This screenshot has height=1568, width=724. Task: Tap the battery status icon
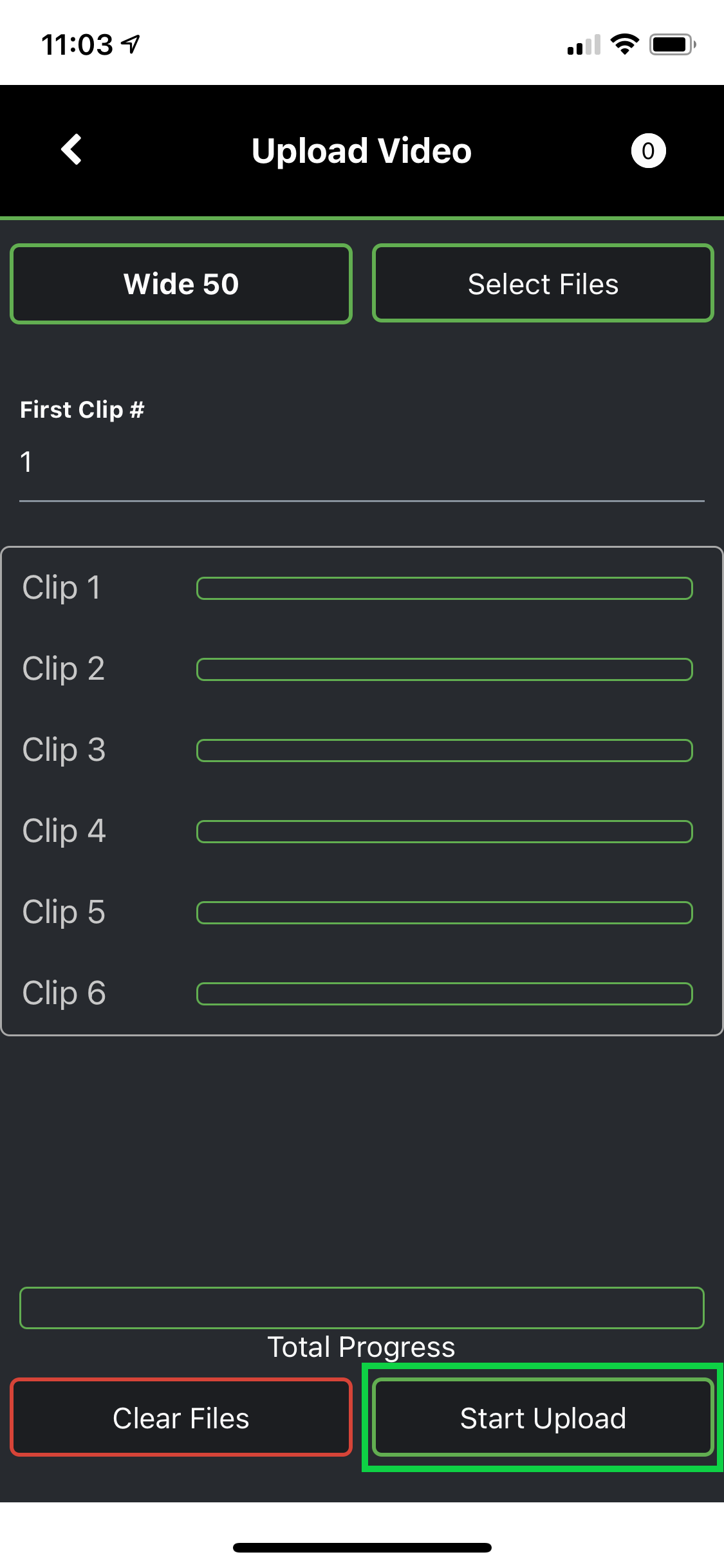[672, 44]
